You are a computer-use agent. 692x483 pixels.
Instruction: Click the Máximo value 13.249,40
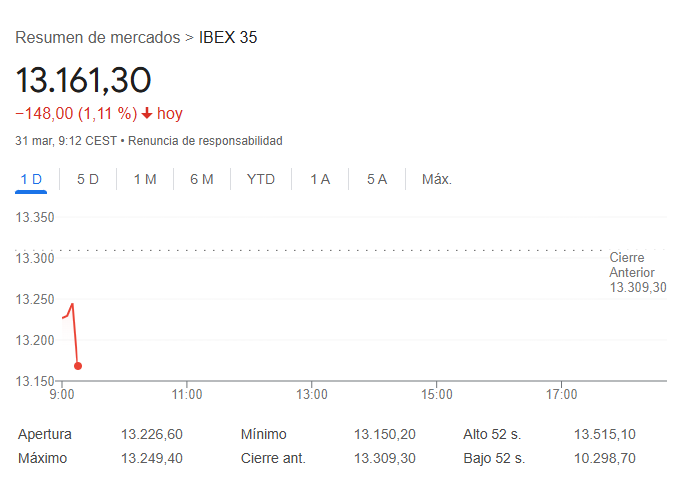tap(152, 458)
